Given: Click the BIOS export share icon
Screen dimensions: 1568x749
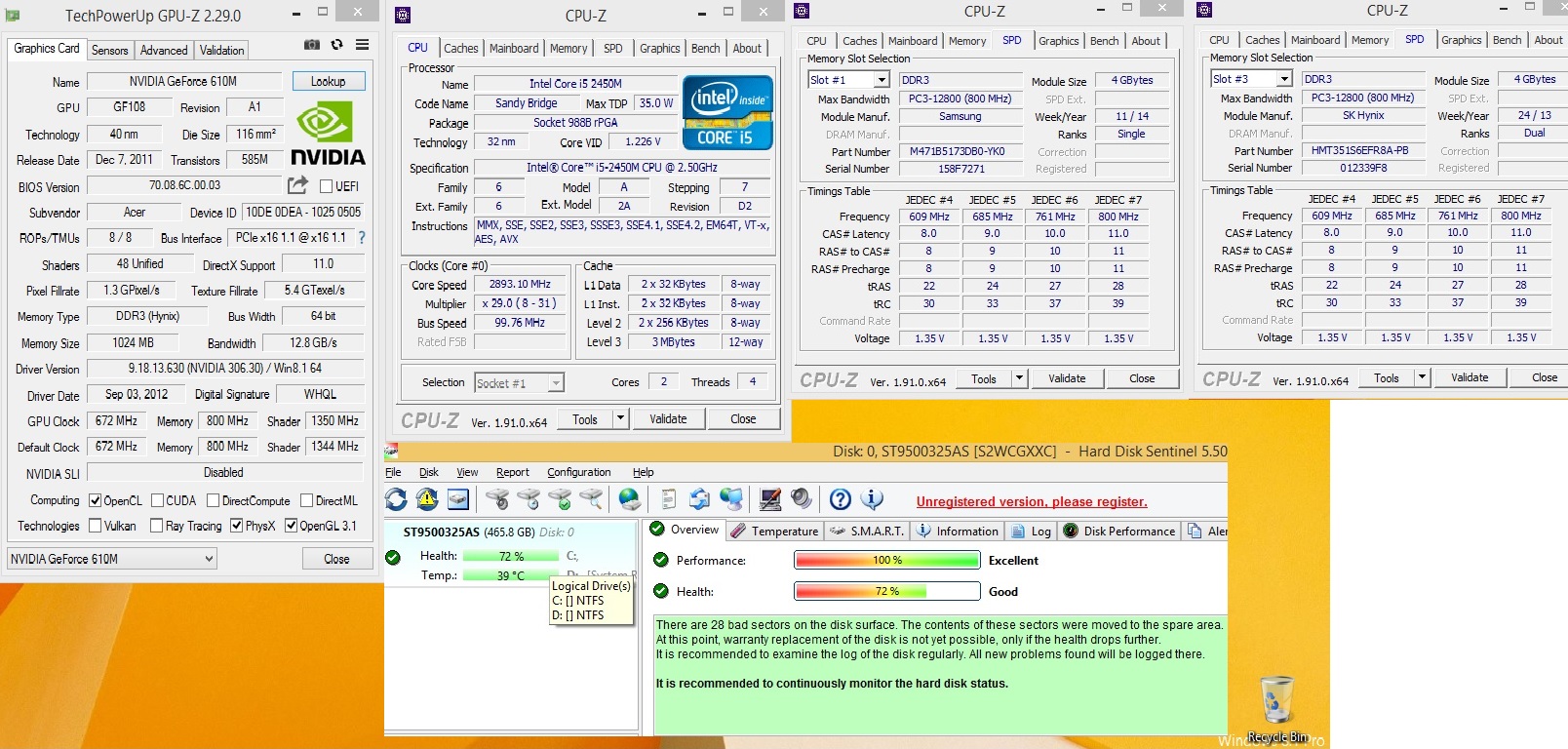Looking at the screenshot, I should pos(297,185).
